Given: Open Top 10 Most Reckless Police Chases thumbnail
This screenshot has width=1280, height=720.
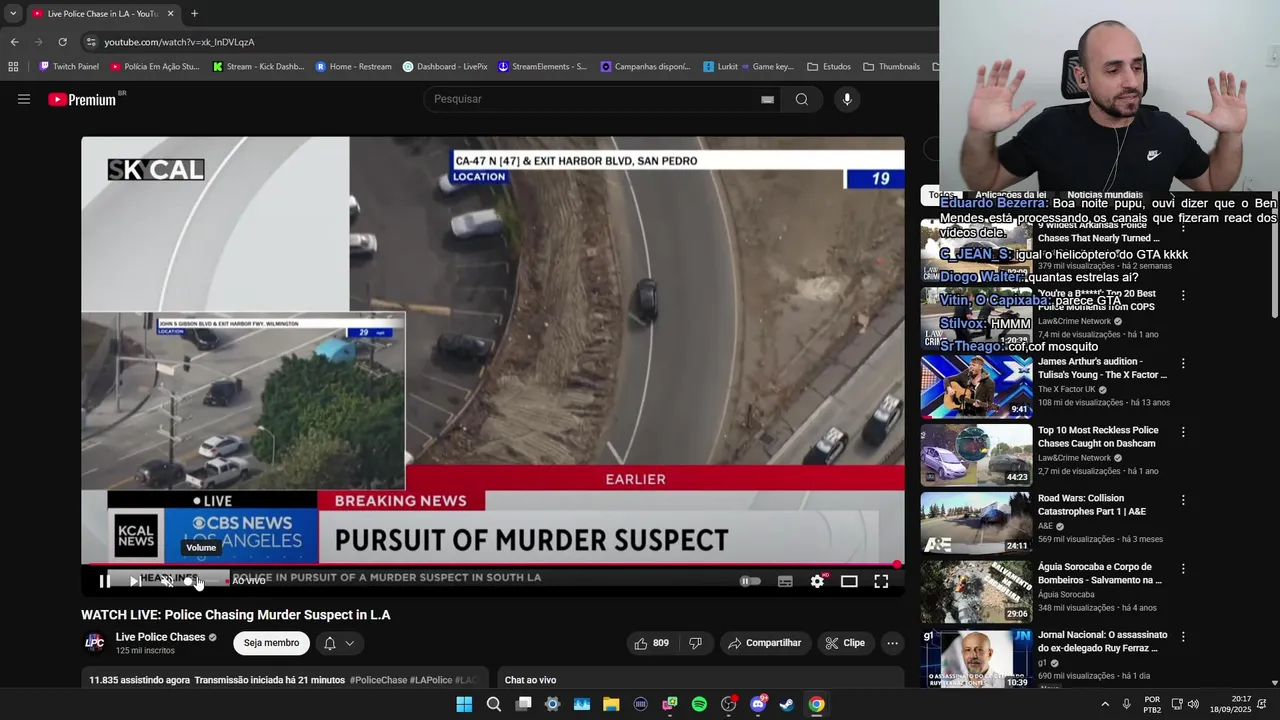Looking at the screenshot, I should [x=976, y=455].
